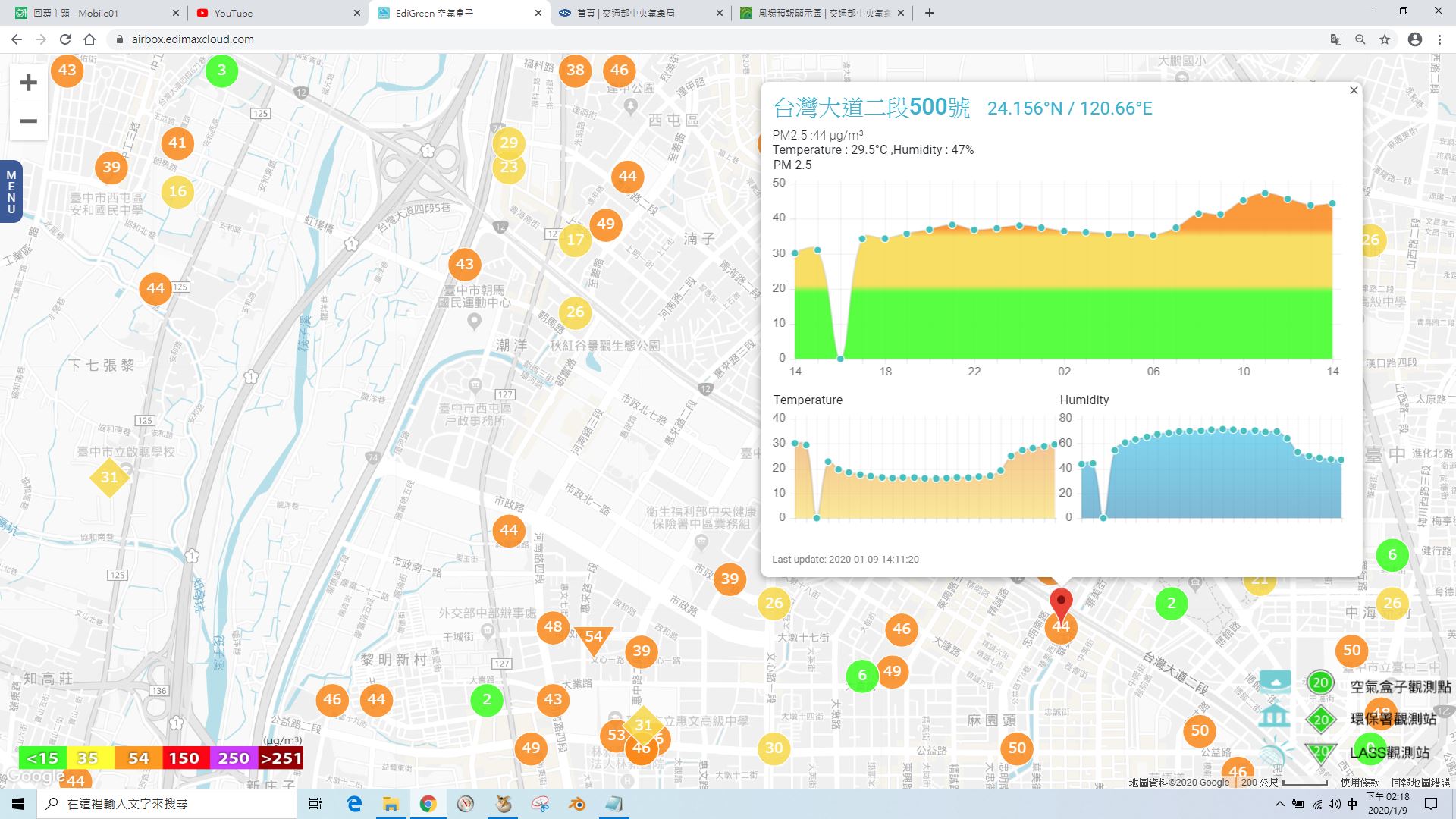This screenshot has height=819, width=1456.
Task: Toggle the 空氣盒子觀測點 layer icon
Action: (x=1275, y=682)
